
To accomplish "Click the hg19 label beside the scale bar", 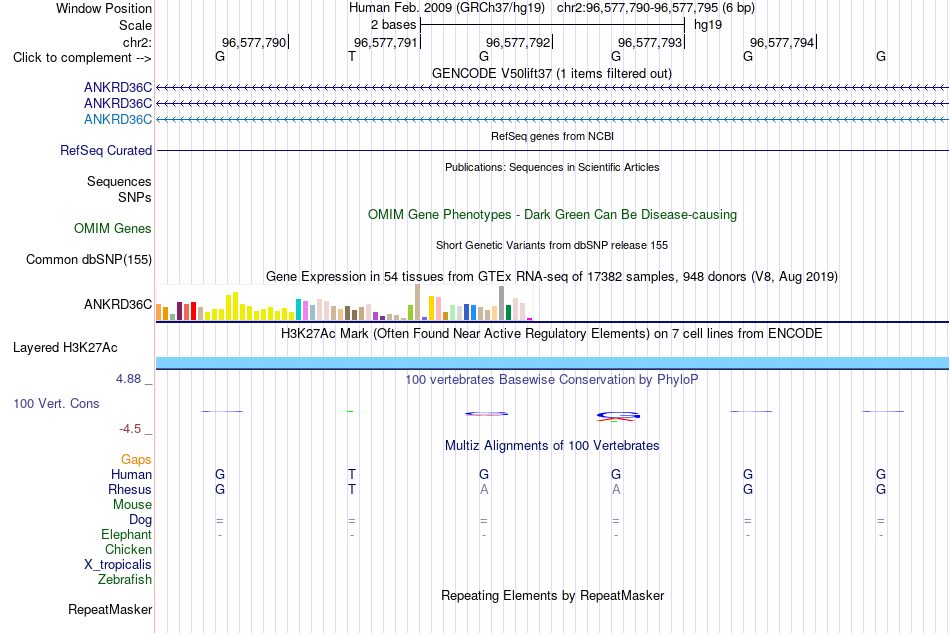I will click(708, 25).
